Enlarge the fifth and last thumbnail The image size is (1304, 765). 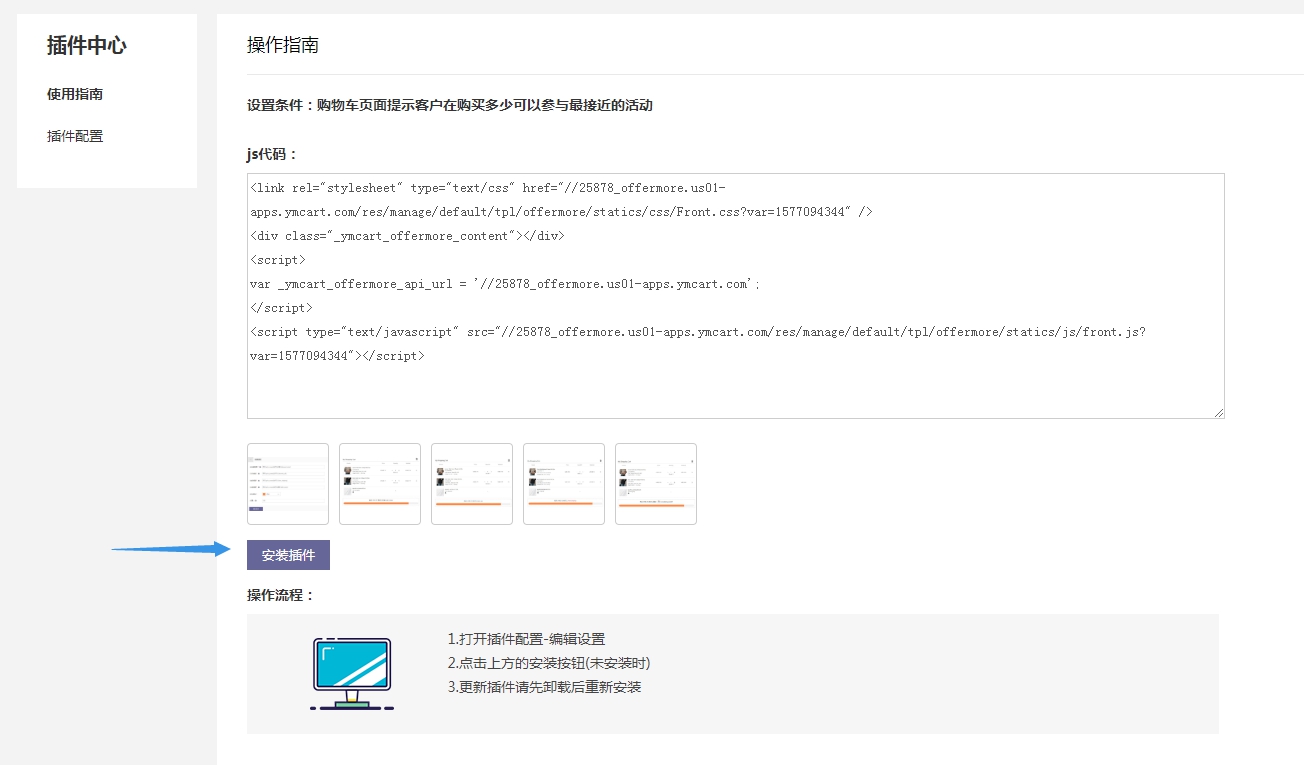(x=656, y=484)
